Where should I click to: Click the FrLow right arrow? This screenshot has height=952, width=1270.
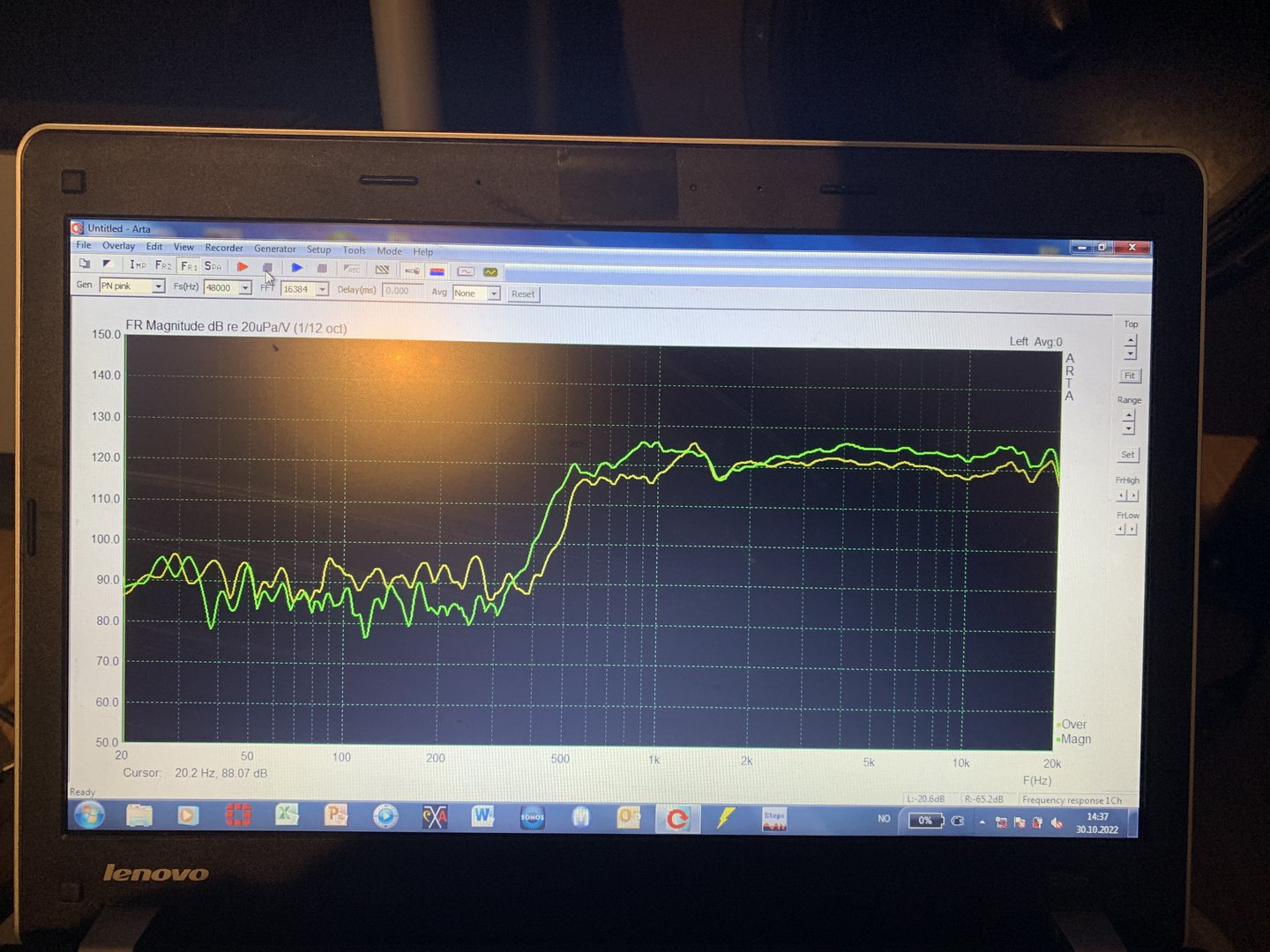[x=1132, y=530]
